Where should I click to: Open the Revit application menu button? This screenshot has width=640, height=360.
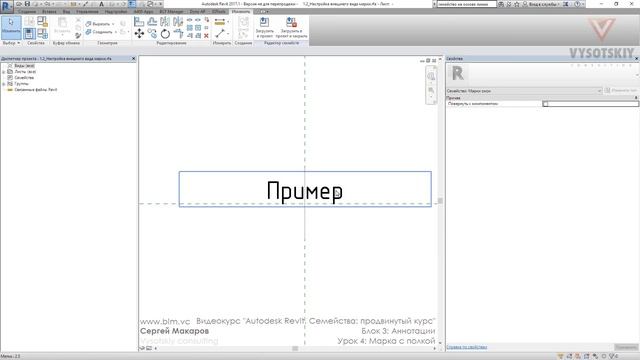[6, 6]
